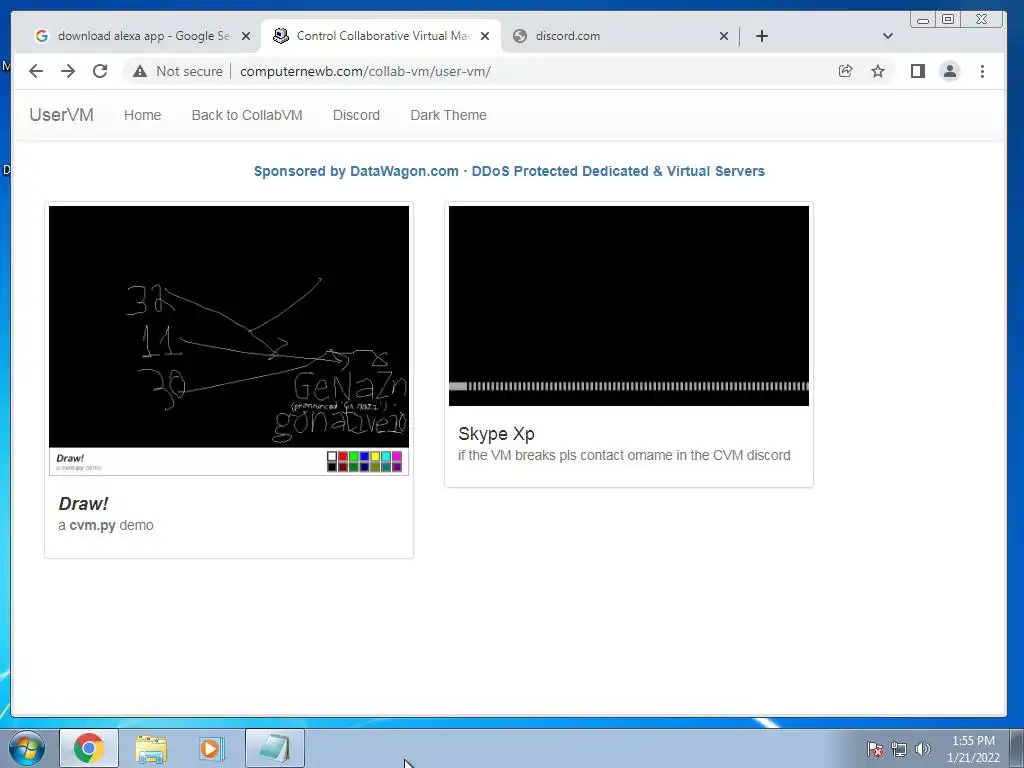The width and height of the screenshot is (1024, 768).
Task: Click the Chrome taskbar icon
Action: 89,748
